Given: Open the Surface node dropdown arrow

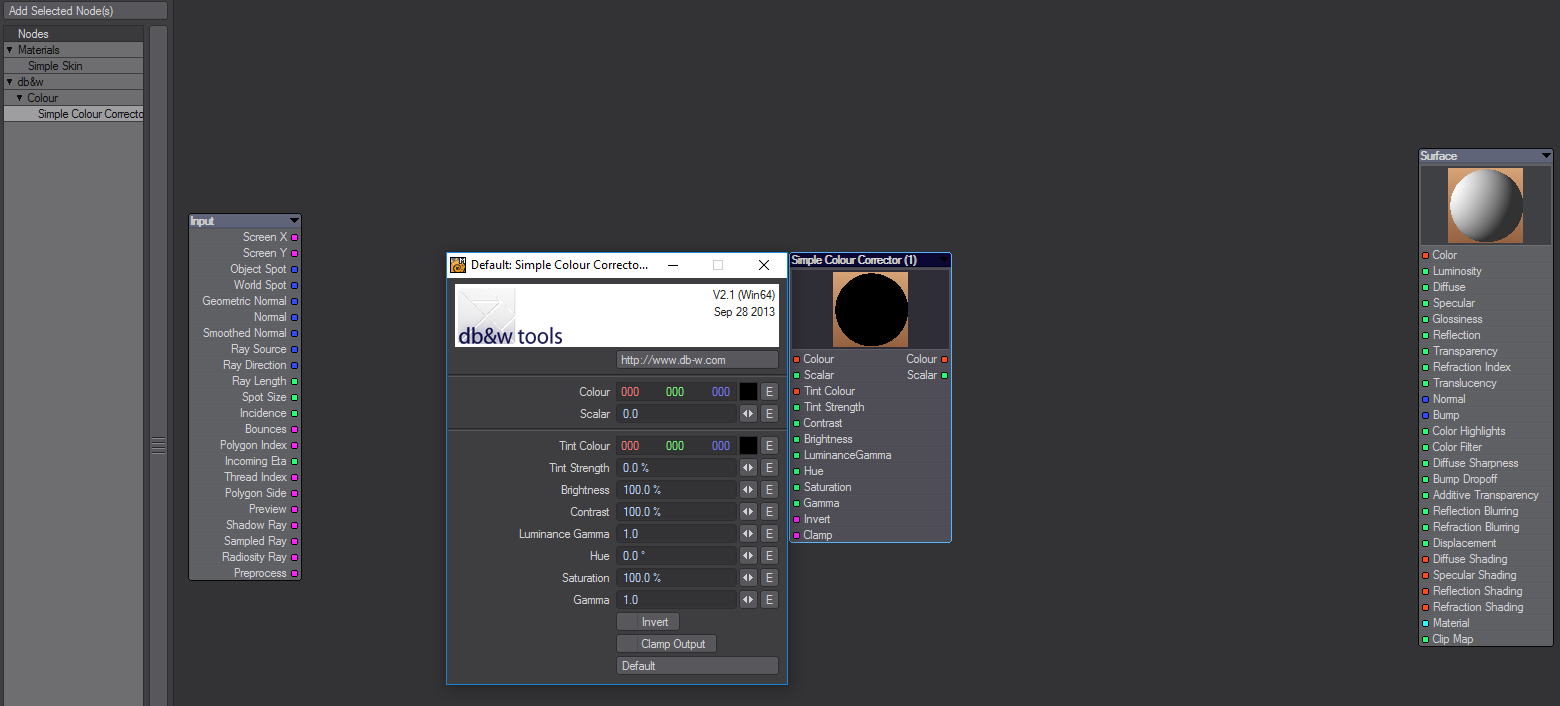Looking at the screenshot, I should (x=1546, y=156).
